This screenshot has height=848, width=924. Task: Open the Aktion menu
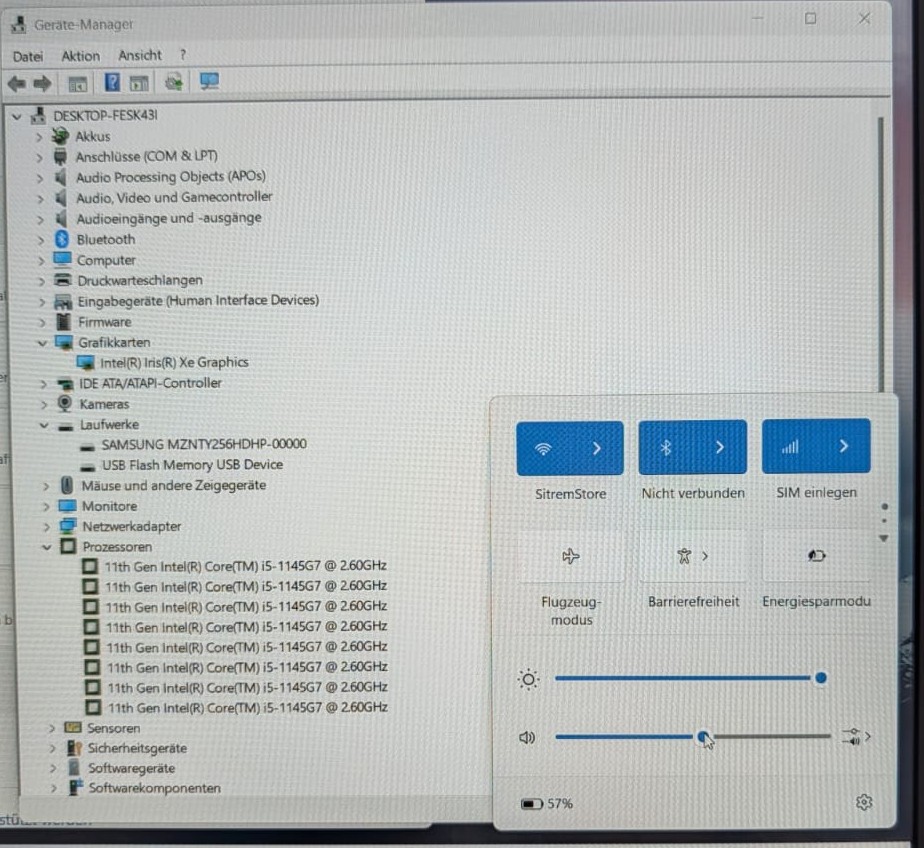(81, 56)
